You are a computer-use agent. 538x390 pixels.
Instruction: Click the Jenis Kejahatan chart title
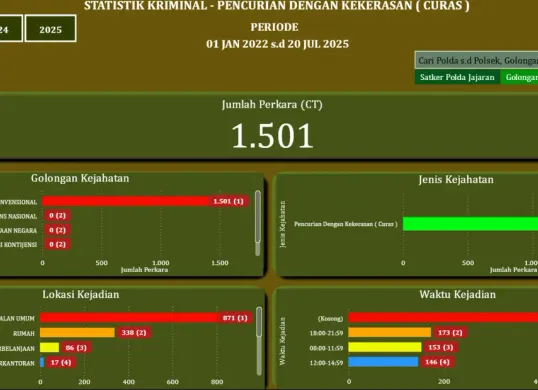[456, 179]
